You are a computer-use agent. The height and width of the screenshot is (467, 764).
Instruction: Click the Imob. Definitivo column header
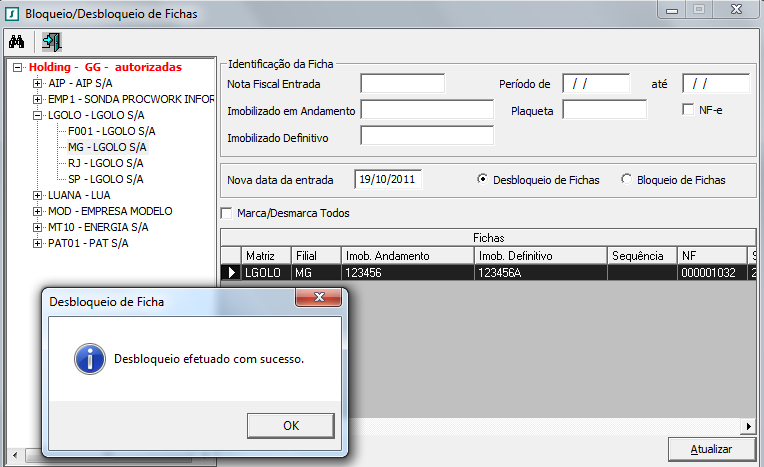(541, 256)
